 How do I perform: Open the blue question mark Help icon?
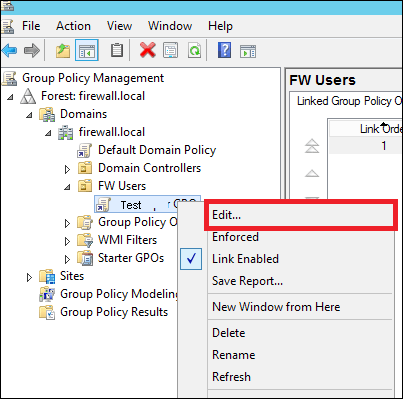225,50
